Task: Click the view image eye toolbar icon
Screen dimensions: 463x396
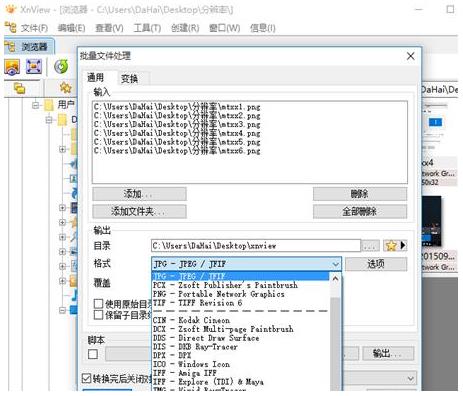Action: pos(12,66)
